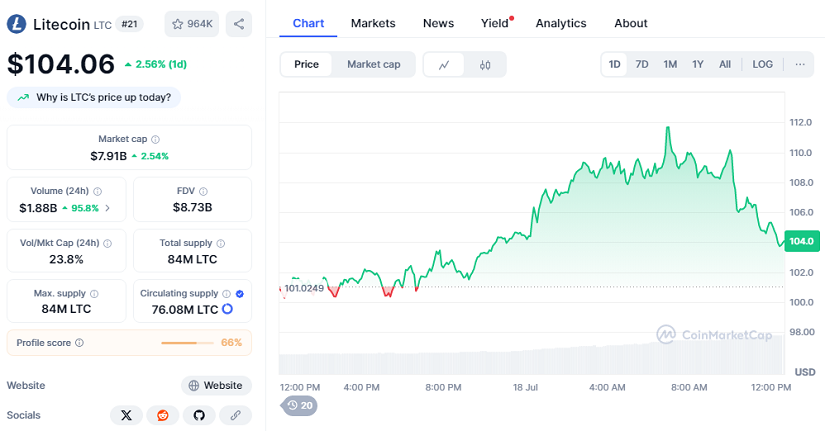Click the circulating supply progress ring
This screenshot has height=431, width=825.
coord(227,309)
